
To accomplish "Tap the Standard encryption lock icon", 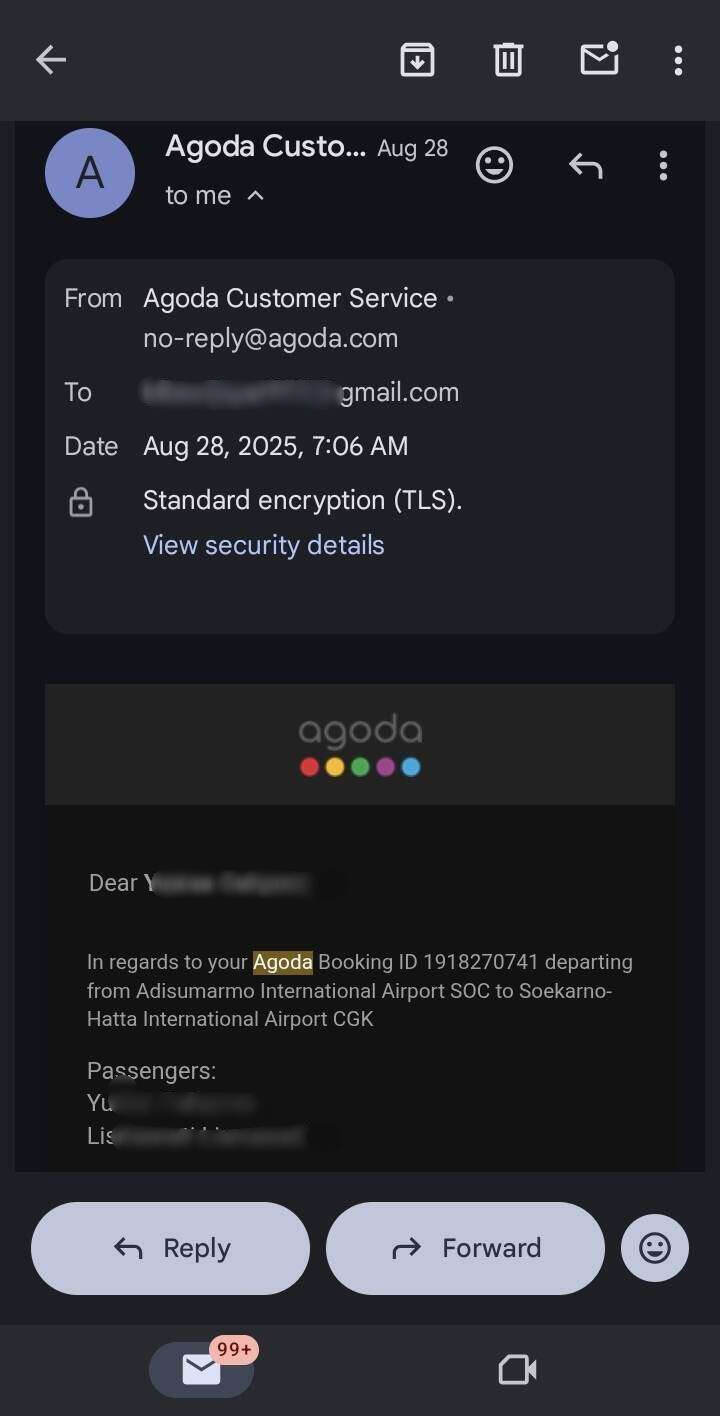I will [81, 502].
